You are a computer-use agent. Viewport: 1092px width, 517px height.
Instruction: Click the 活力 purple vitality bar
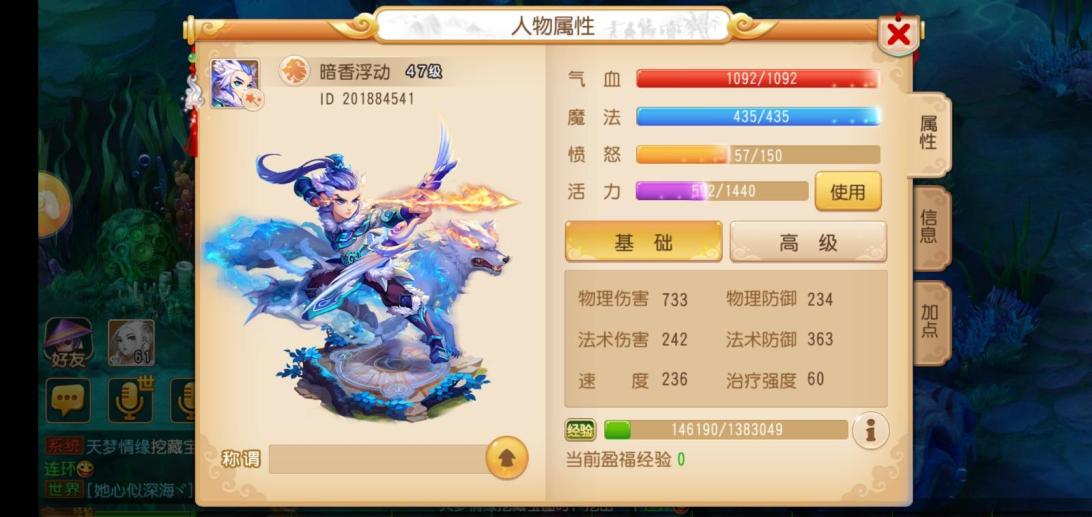point(722,191)
